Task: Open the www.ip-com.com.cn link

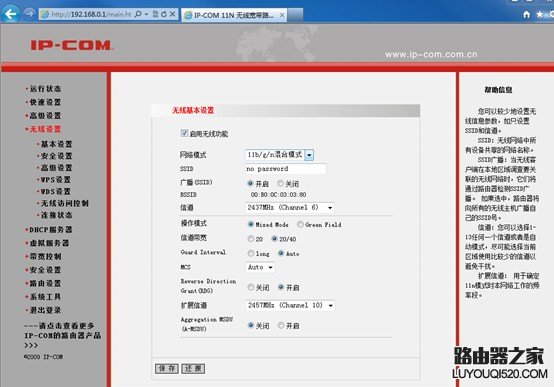Action: (x=431, y=54)
